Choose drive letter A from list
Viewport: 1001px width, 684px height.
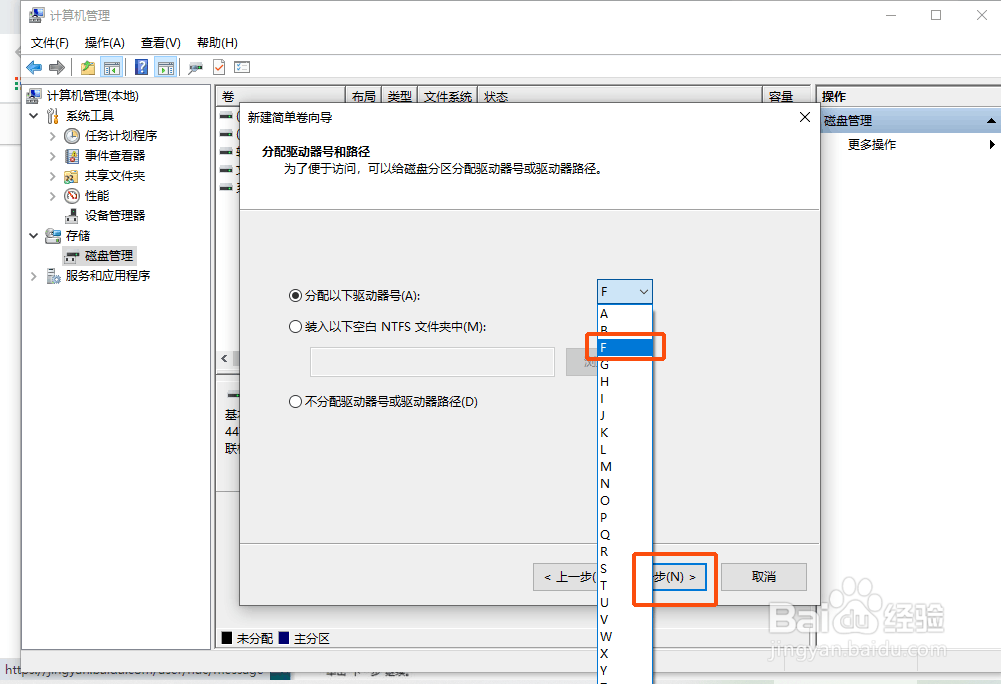(624, 314)
